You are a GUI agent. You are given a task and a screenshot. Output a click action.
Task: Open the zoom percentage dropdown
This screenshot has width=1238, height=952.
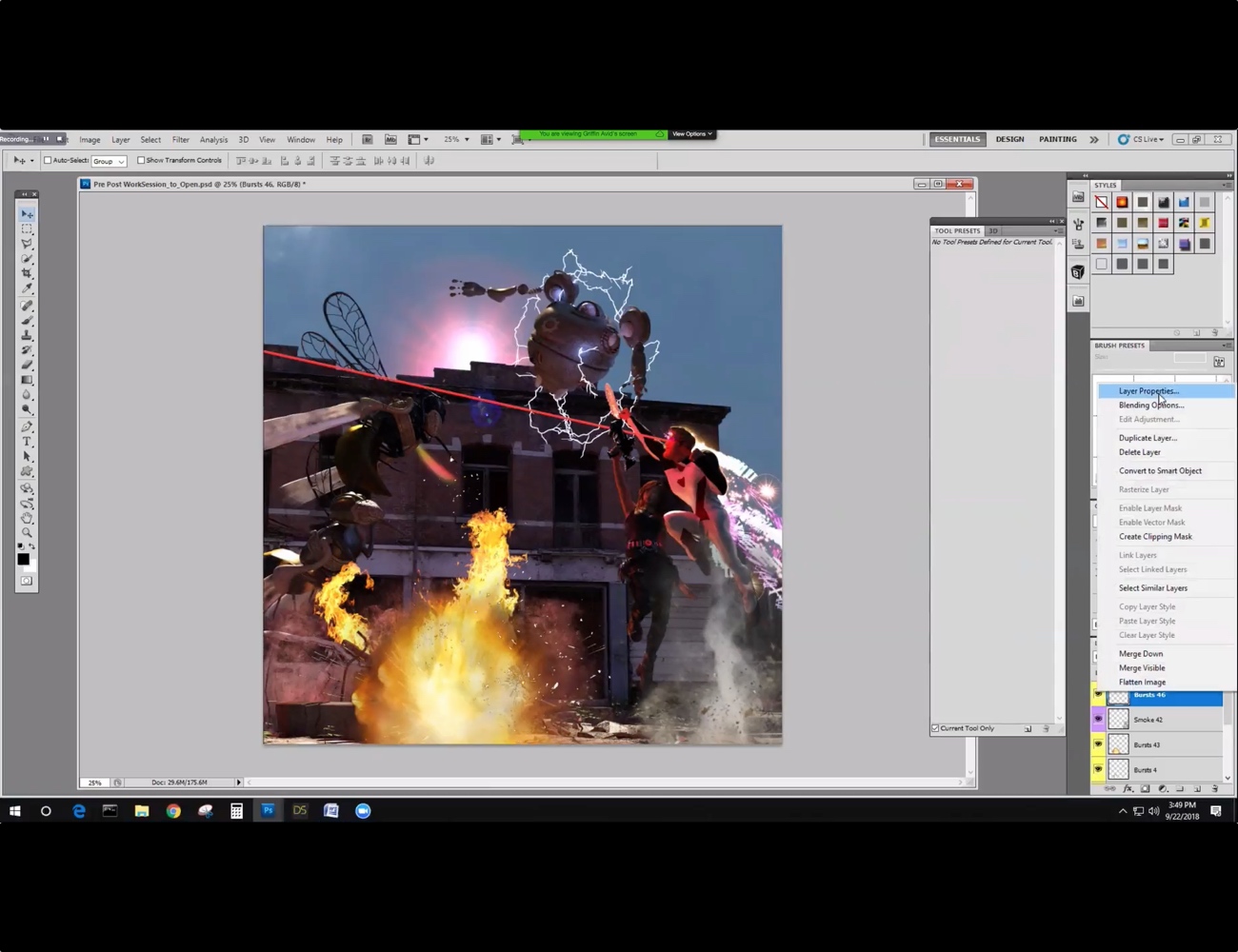tap(465, 139)
